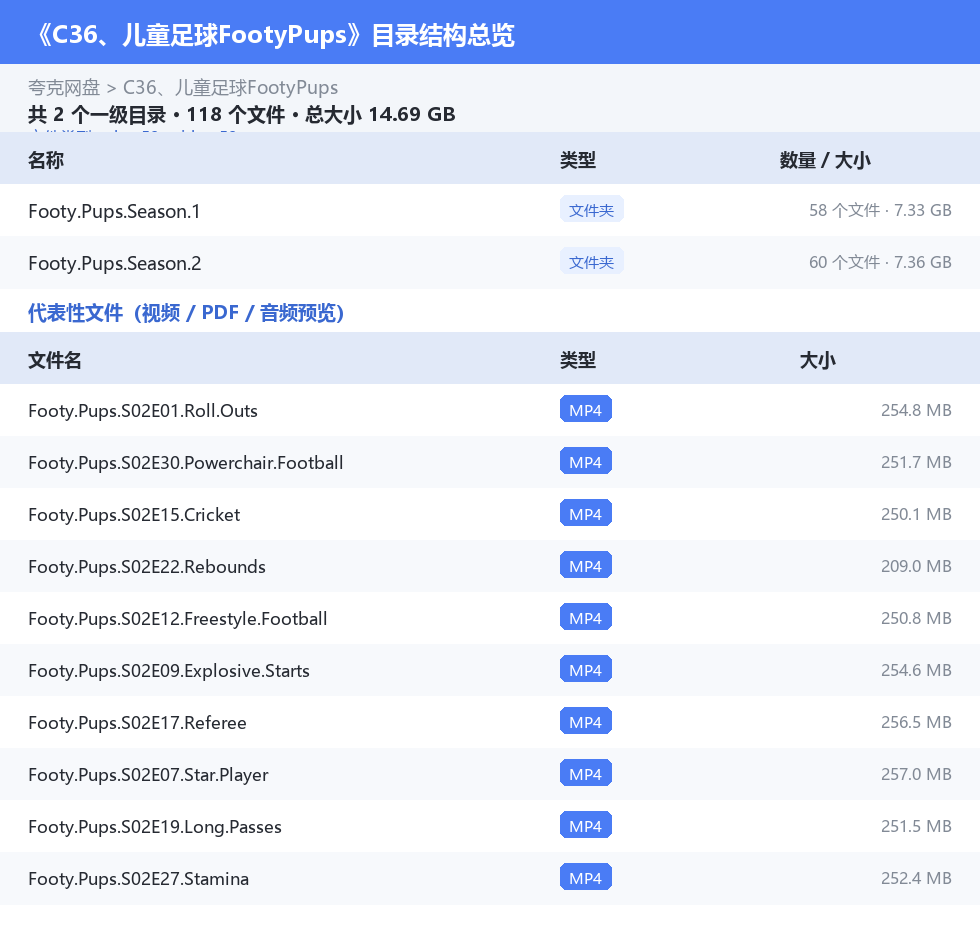Select file Footy.Pups.S02E15.Cricket

pos(134,514)
